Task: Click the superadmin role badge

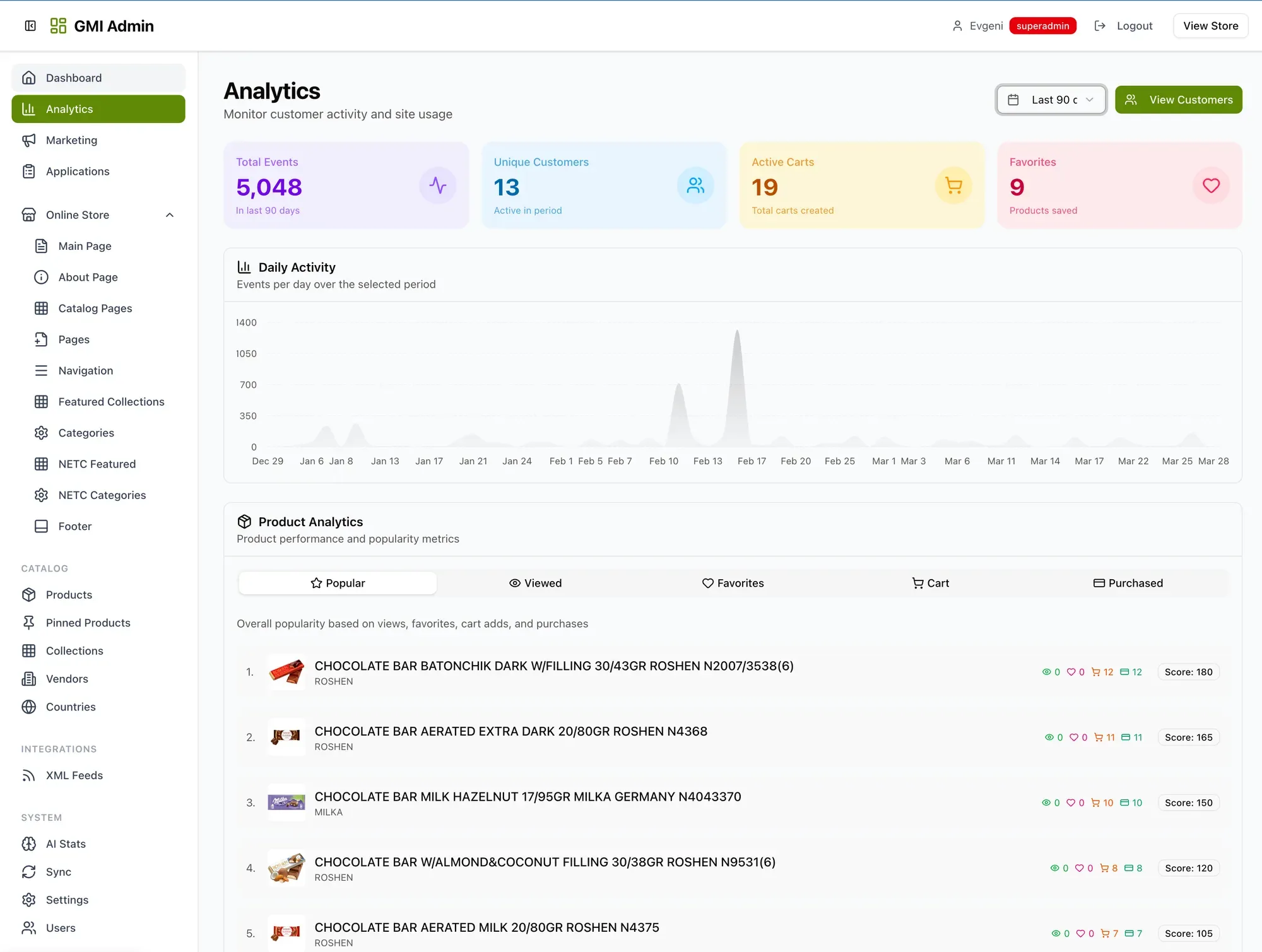Action: tap(1042, 26)
